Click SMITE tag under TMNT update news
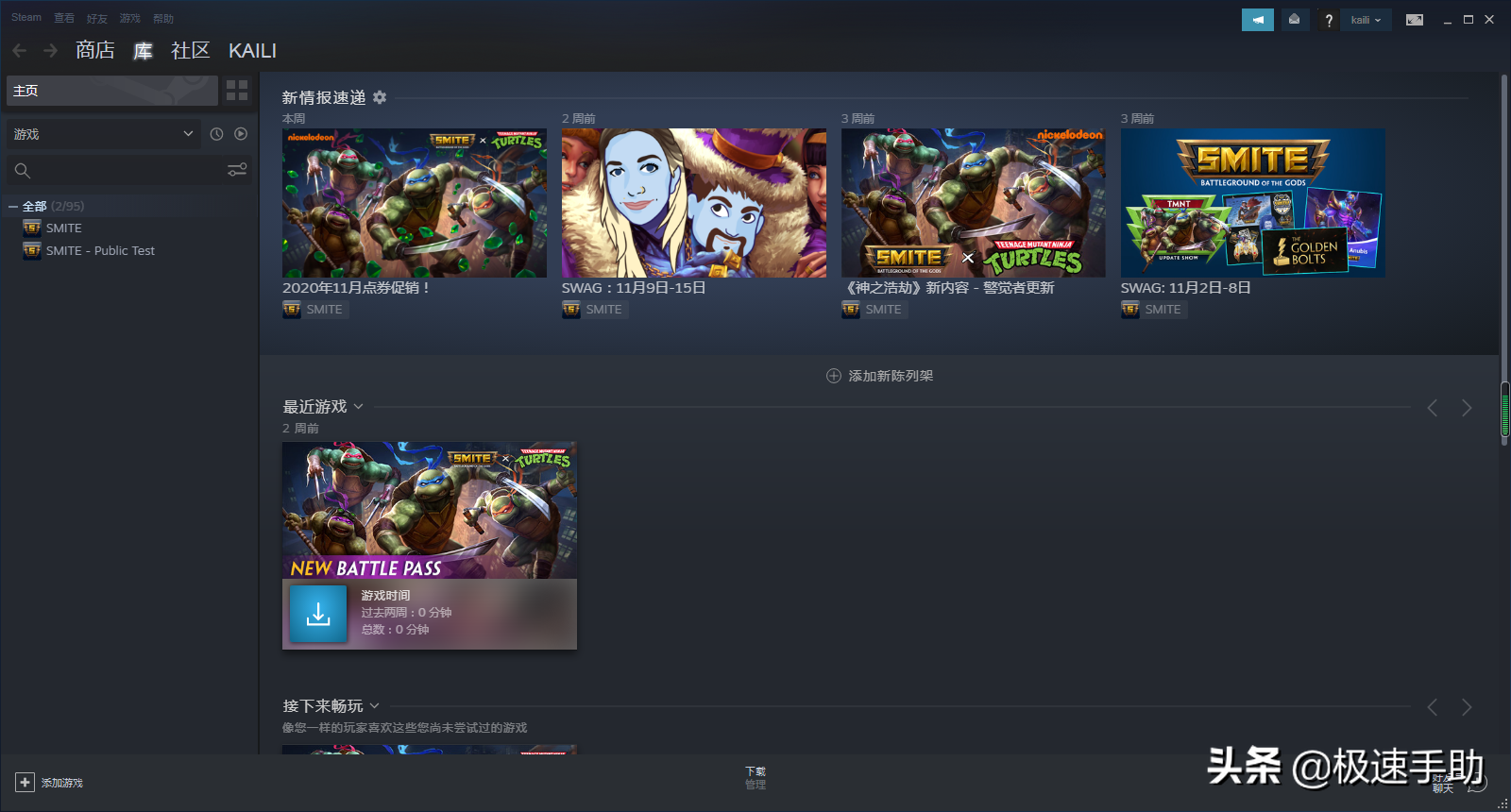1511x812 pixels. (x=874, y=310)
